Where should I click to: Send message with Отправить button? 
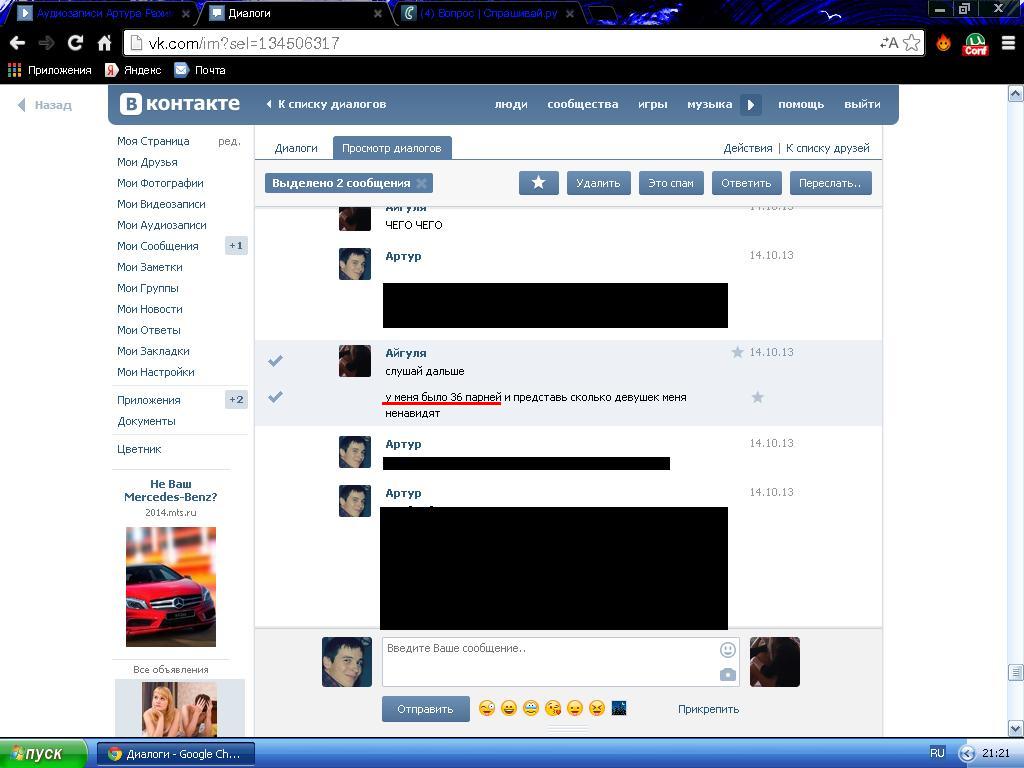425,709
